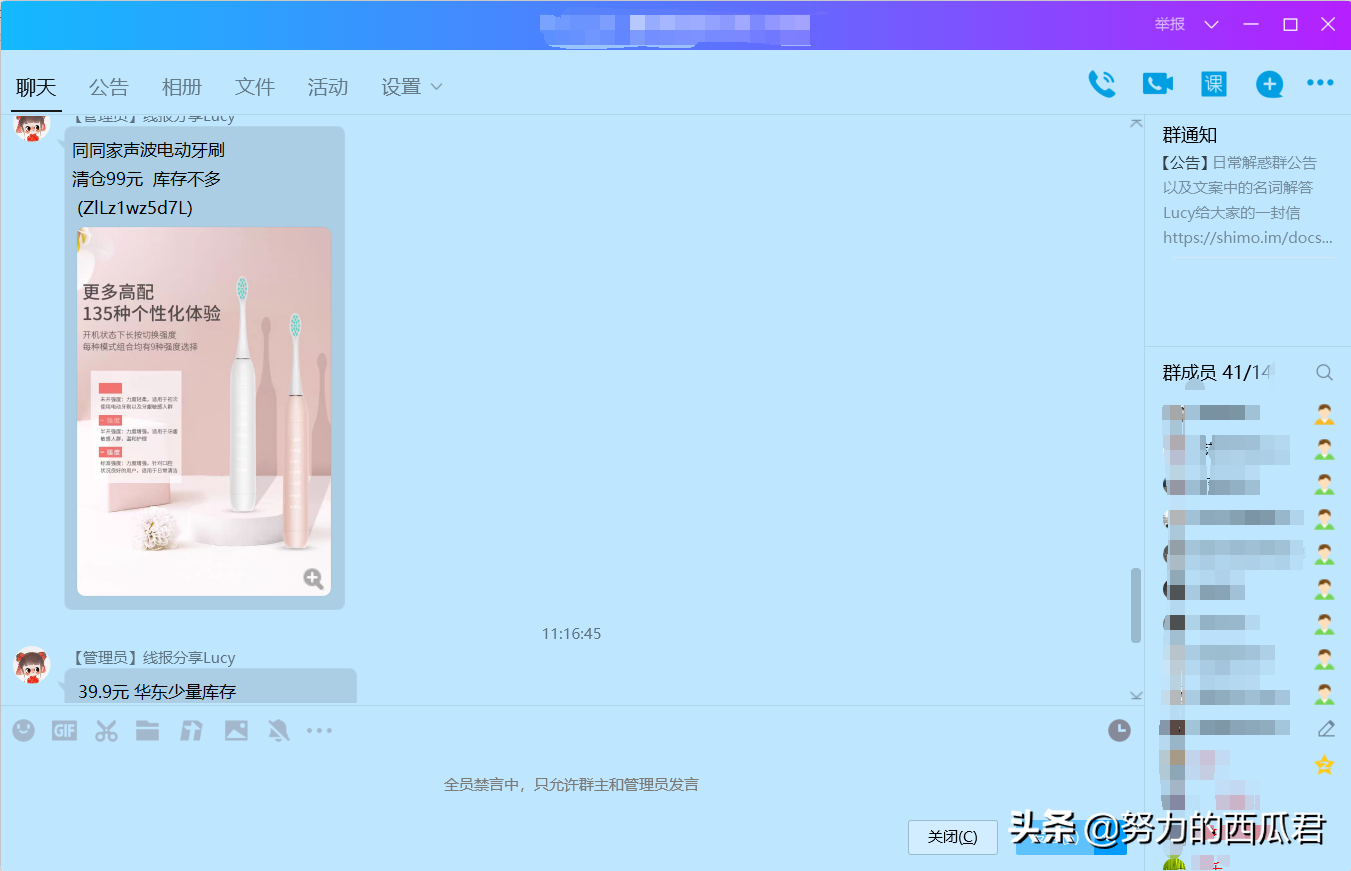Open the emoji picker

22,730
